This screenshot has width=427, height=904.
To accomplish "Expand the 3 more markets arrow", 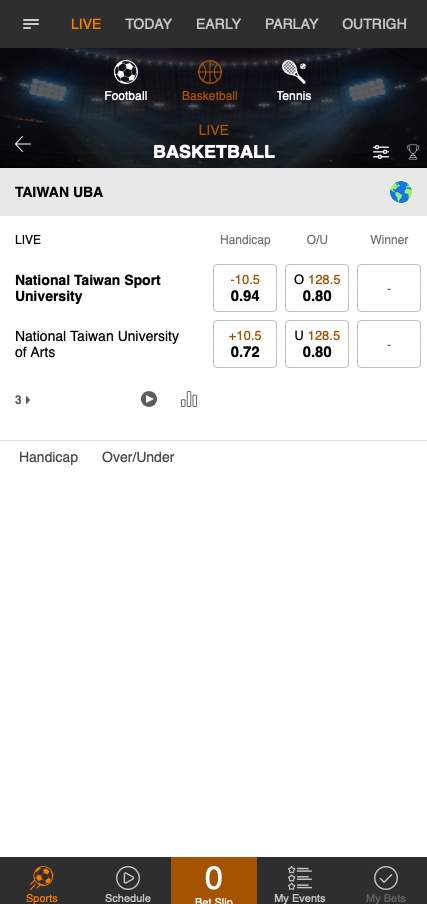I will pos(22,400).
